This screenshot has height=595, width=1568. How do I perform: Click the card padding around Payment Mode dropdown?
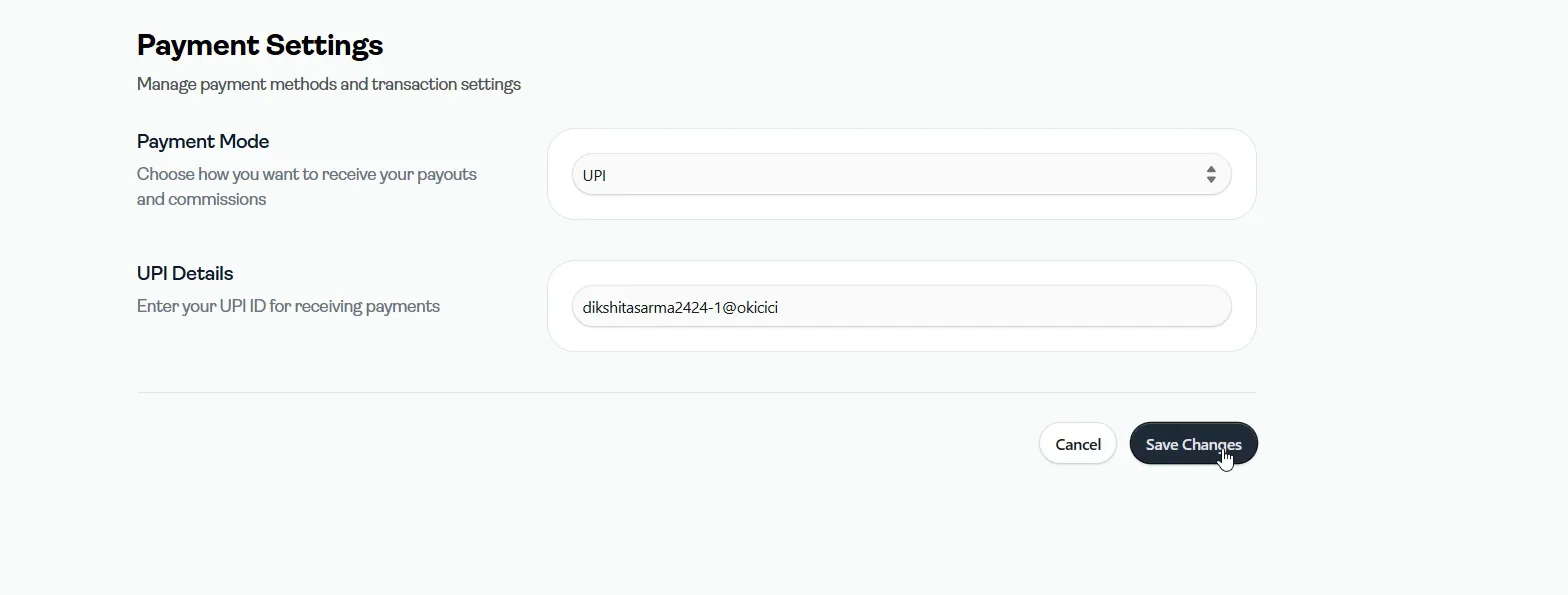901,208
